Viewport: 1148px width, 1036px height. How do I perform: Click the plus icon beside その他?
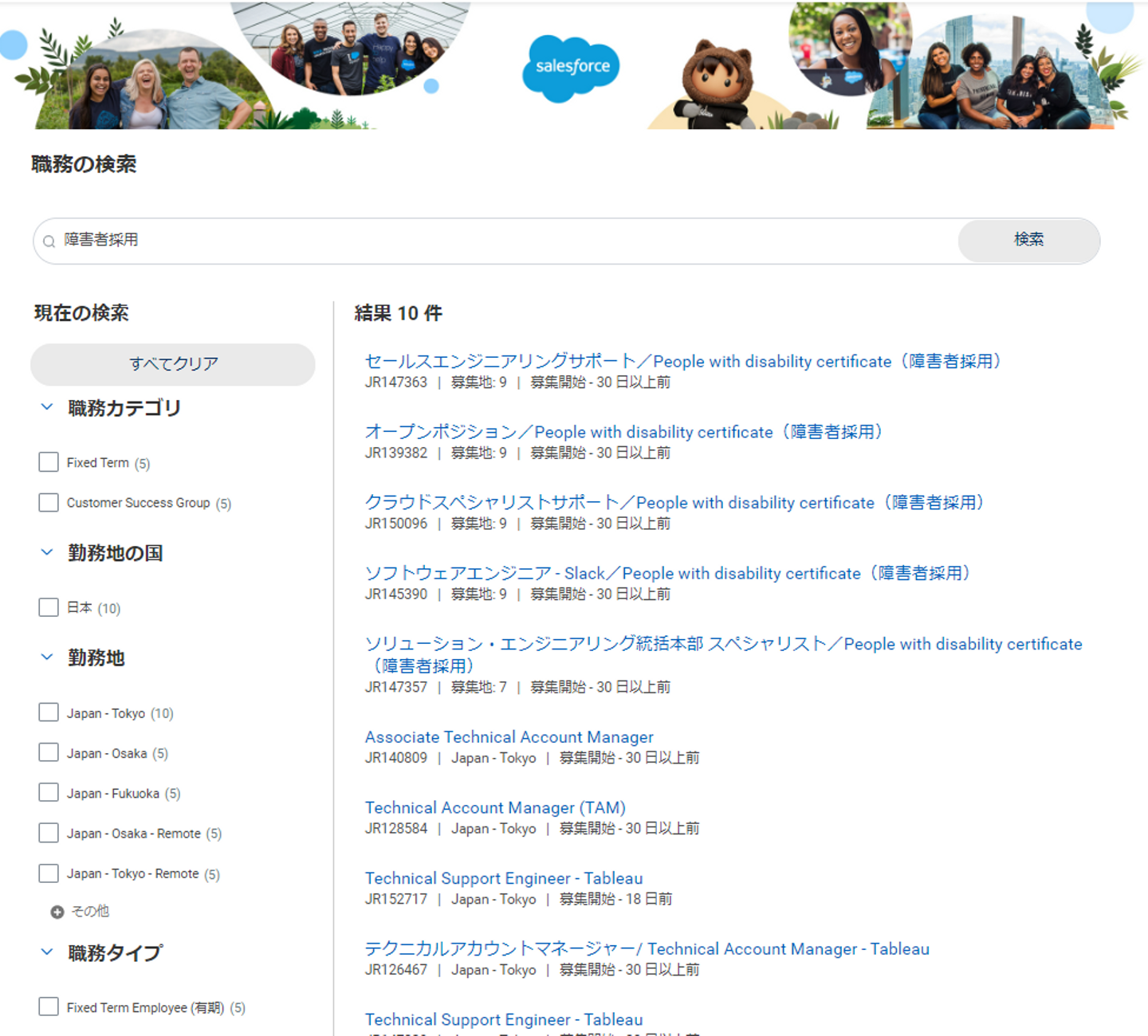click(x=57, y=912)
